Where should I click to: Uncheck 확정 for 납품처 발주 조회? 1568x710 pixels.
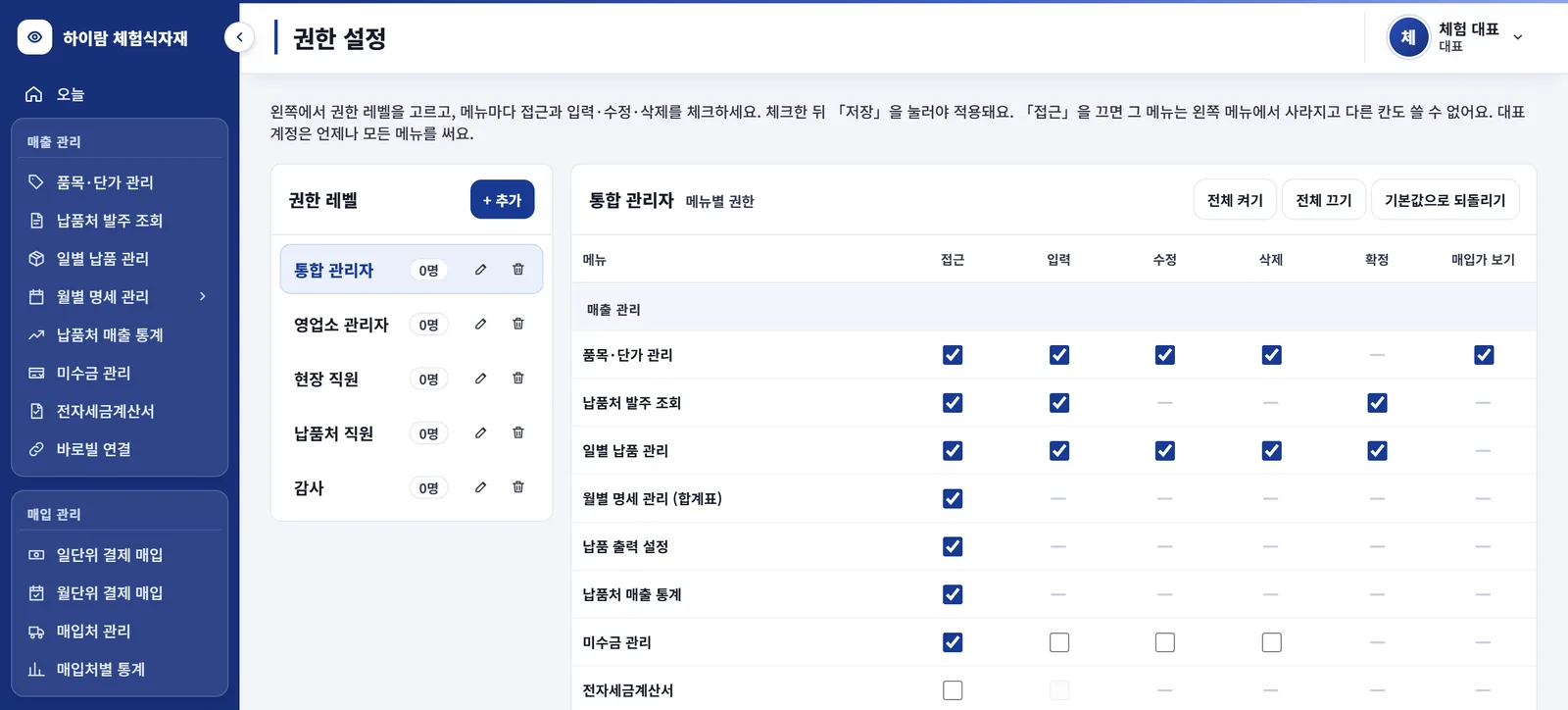(1377, 403)
